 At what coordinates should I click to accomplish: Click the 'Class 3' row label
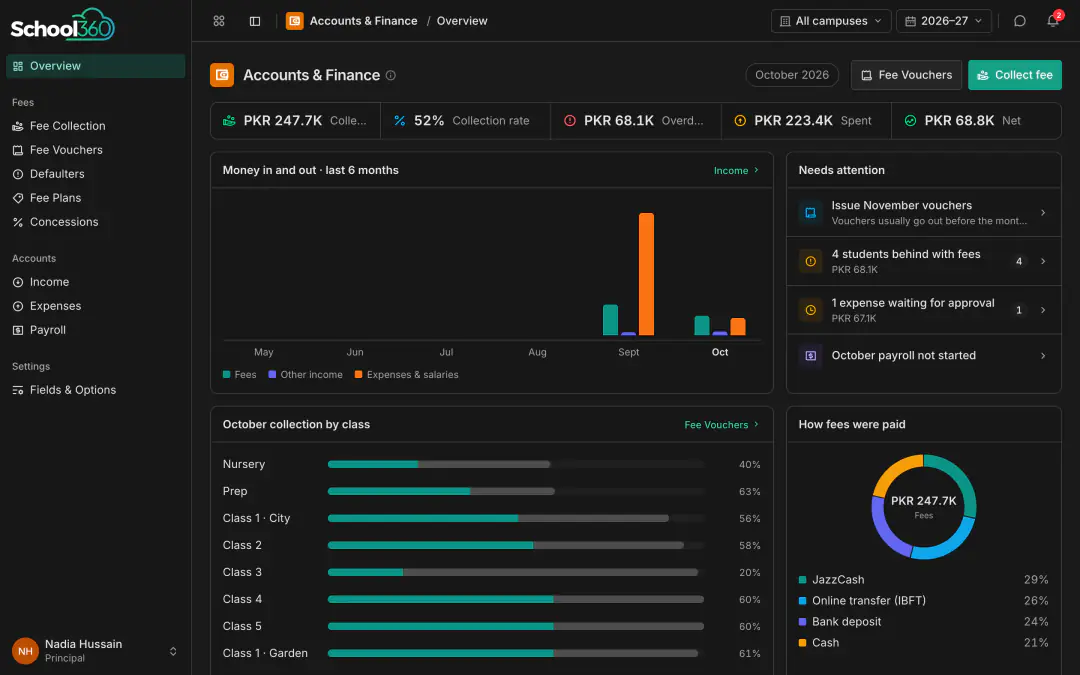242,572
